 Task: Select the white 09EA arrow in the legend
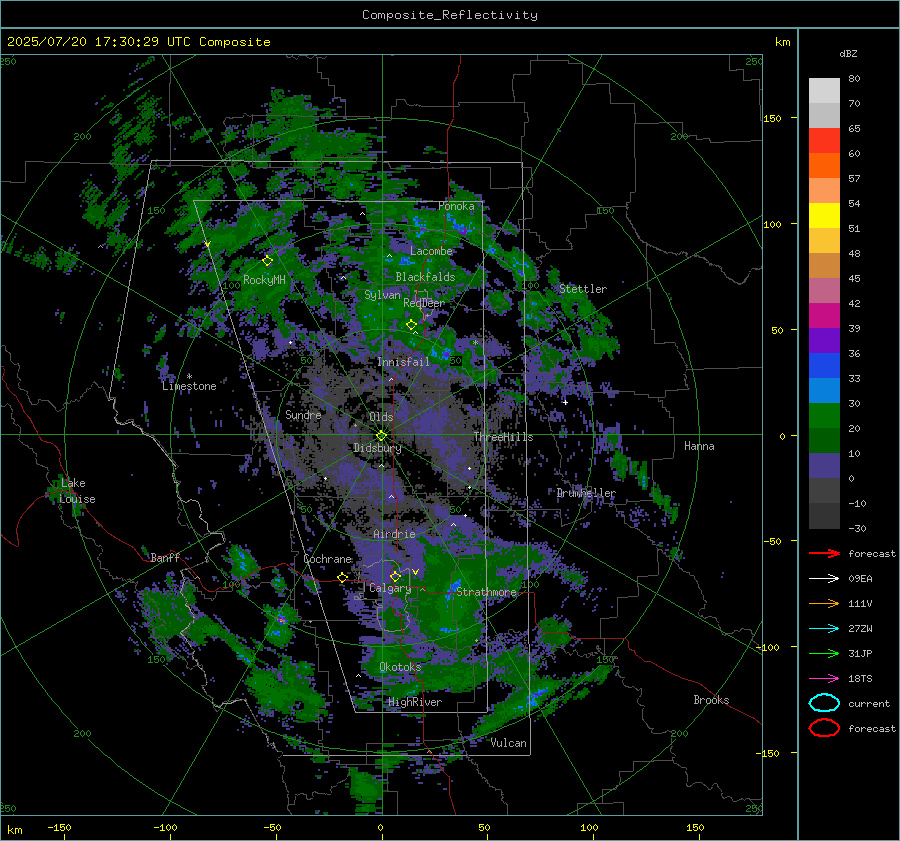click(824, 578)
